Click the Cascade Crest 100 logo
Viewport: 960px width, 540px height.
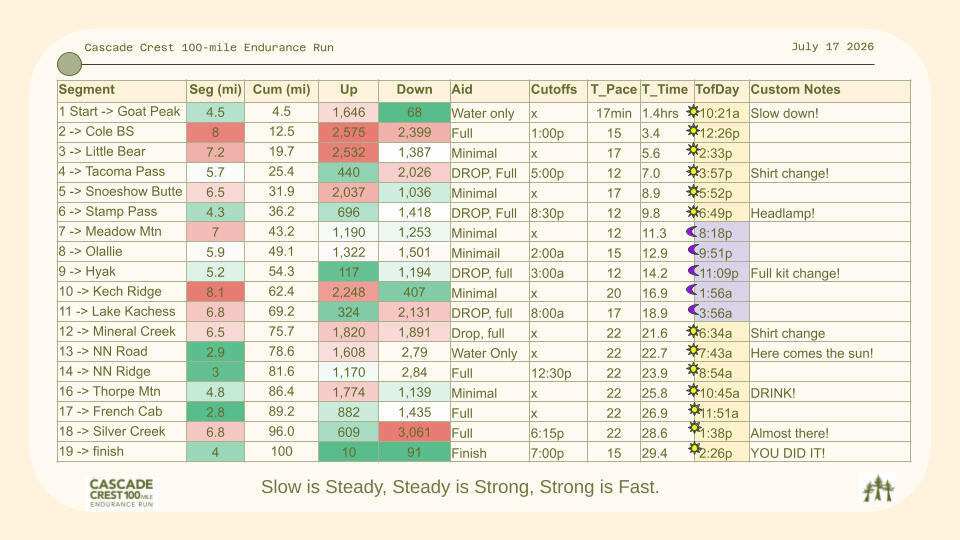pos(121,492)
